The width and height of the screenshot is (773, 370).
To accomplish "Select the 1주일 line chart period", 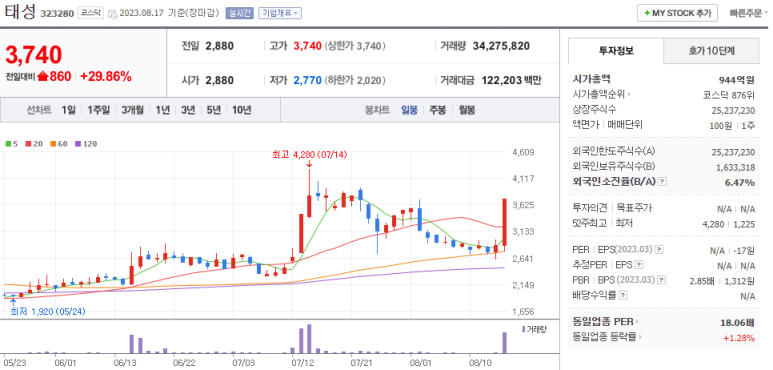I will pos(99,110).
